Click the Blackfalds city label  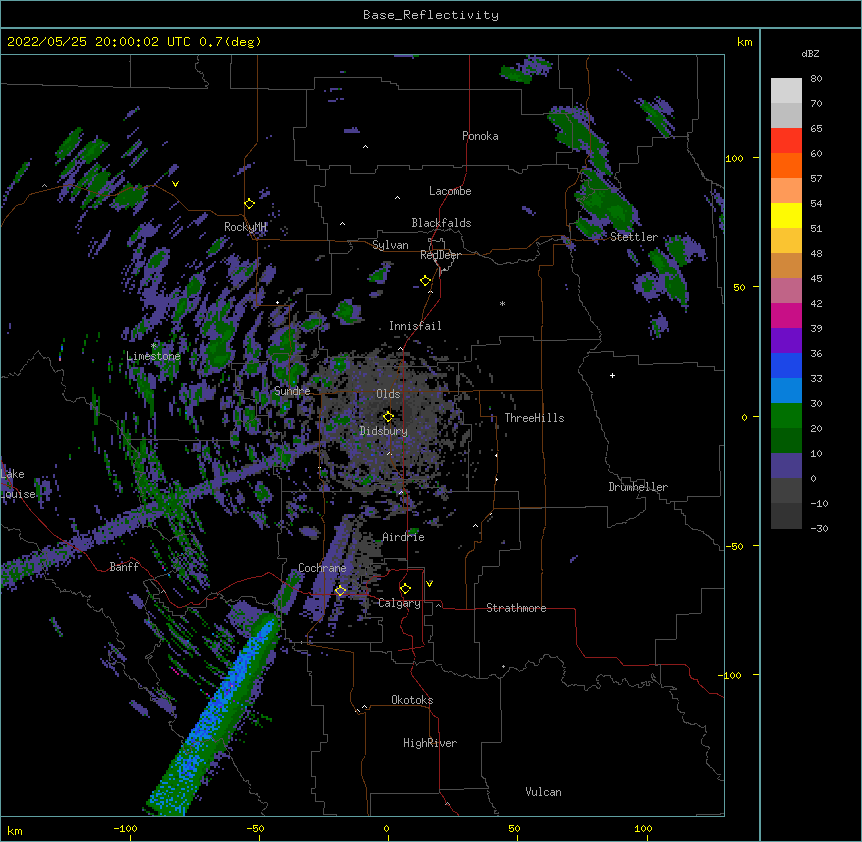point(441,223)
